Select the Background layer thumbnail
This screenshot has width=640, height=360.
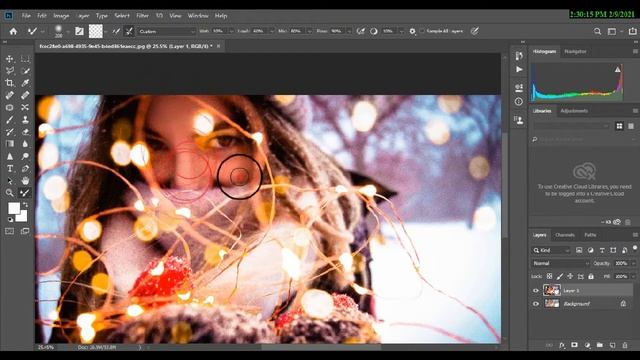552,303
